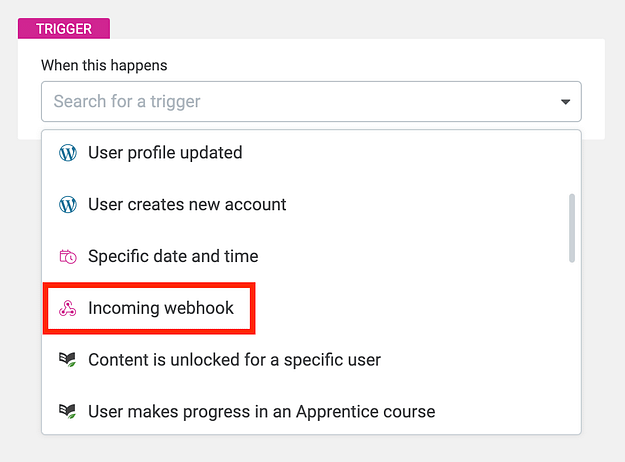This screenshot has height=462, width=625.
Task: Click the calendar clock icon for Specific date and time
Action: pos(68,257)
